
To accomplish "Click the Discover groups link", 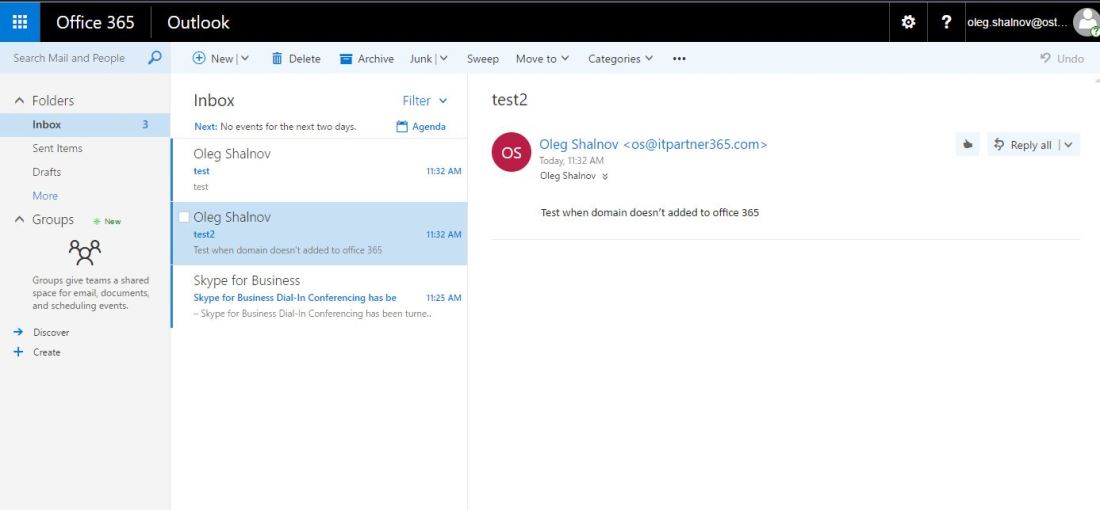I will 51,332.
